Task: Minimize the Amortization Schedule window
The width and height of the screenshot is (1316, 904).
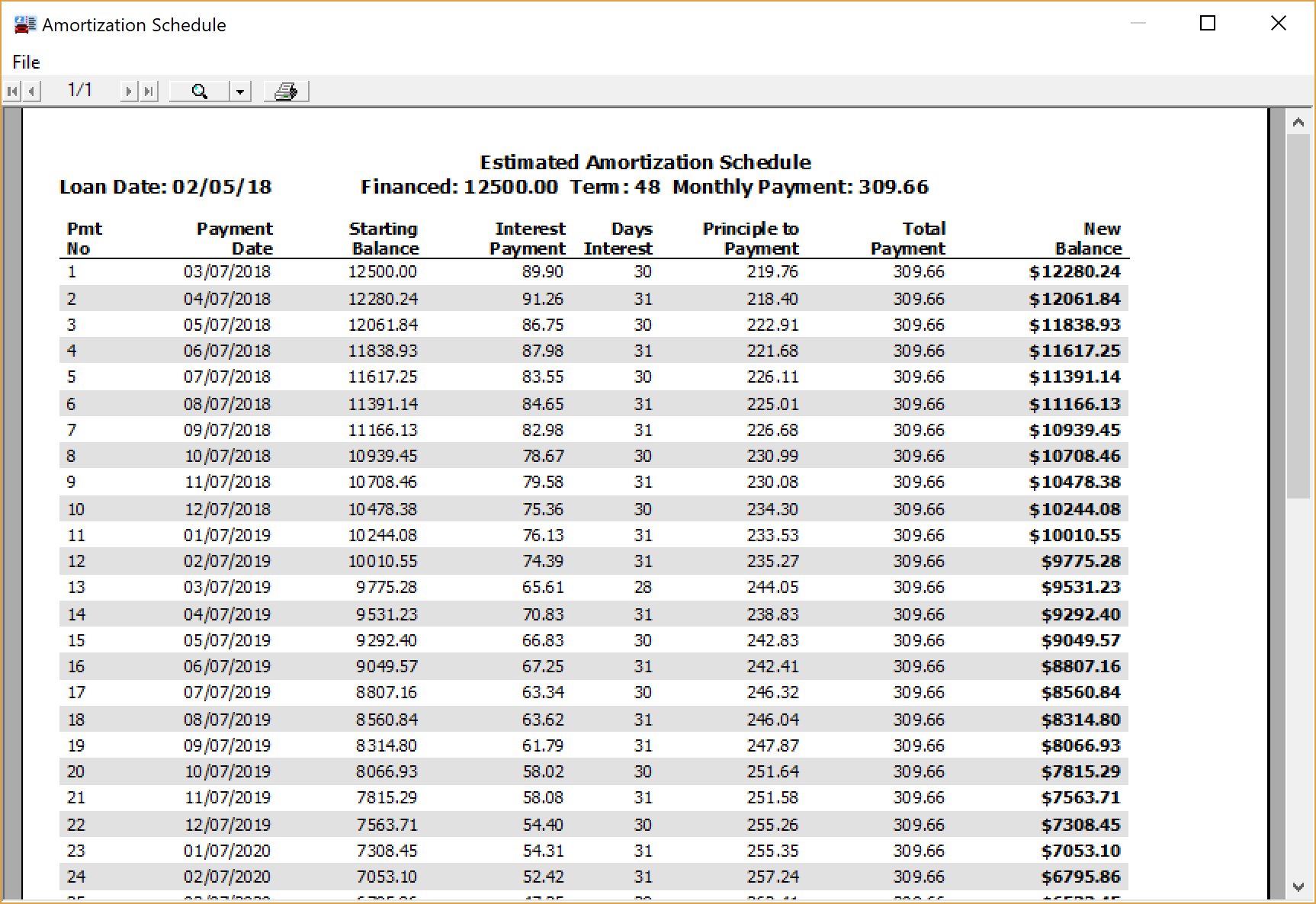Action: coord(1138,24)
